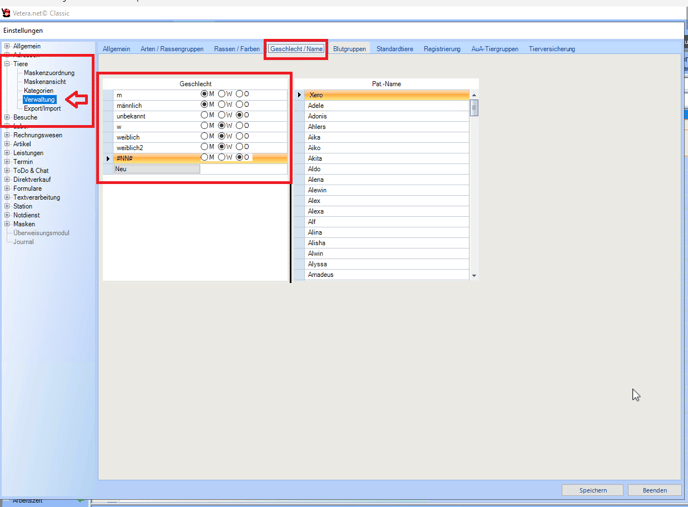Image resolution: width=688 pixels, height=507 pixels.
Task: Click row selector of the 'männlich' row
Action: click(108, 105)
